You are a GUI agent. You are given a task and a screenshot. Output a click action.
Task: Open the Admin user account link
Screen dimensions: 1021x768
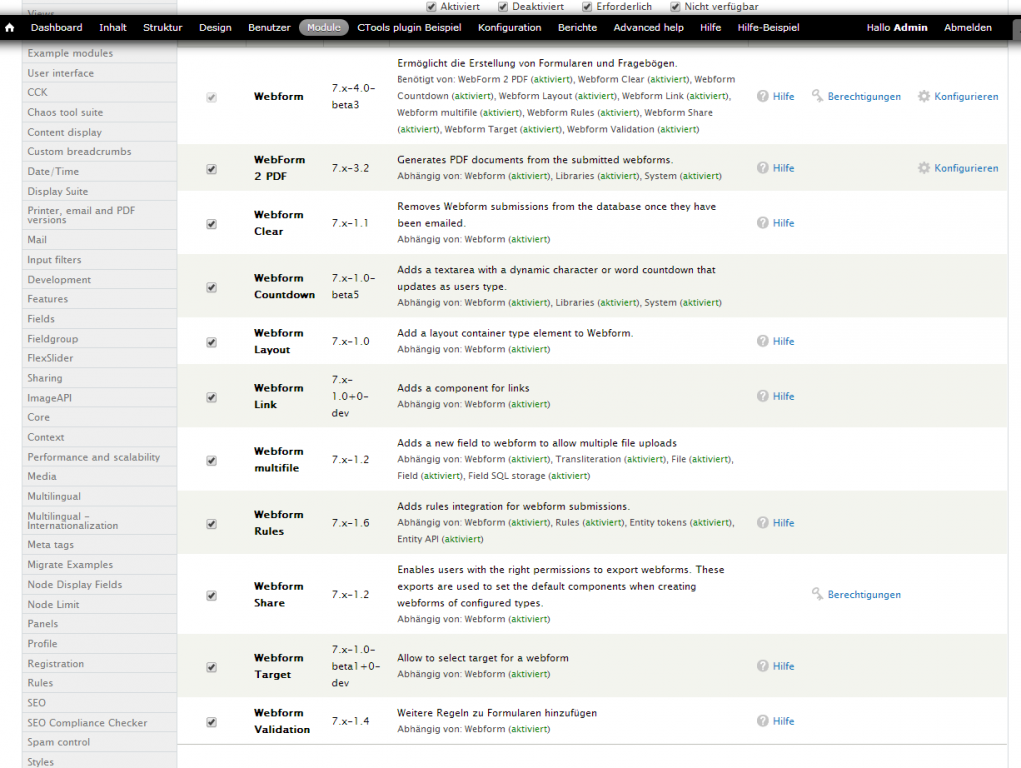(910, 28)
